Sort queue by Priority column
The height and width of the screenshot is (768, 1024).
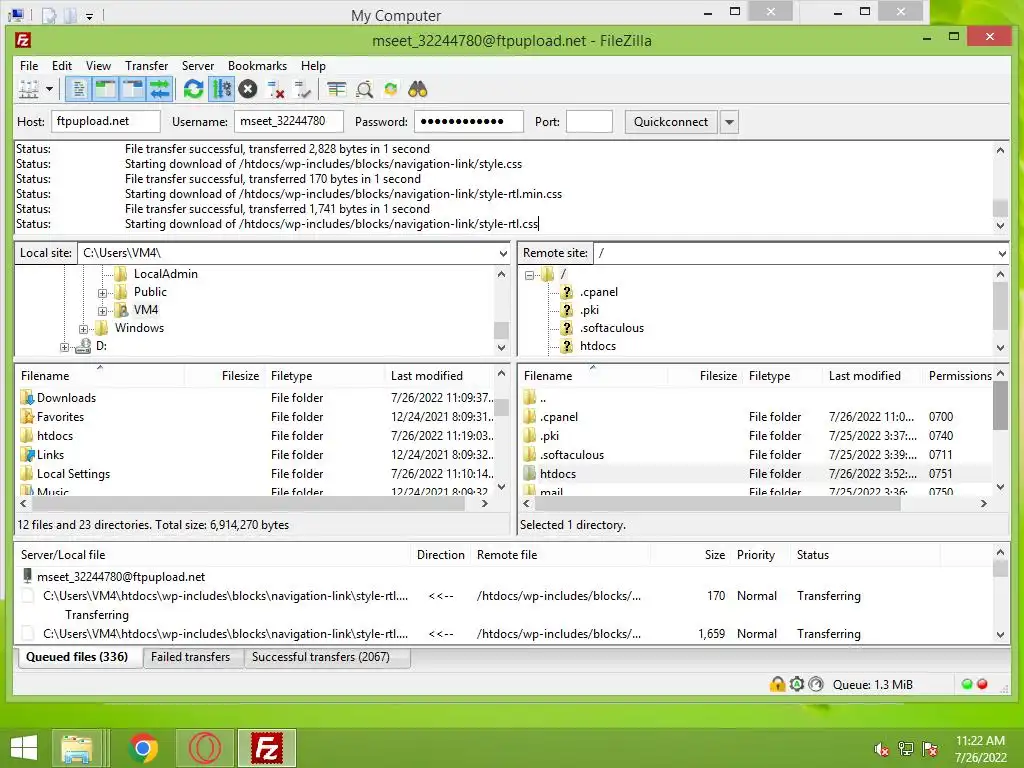coord(756,554)
